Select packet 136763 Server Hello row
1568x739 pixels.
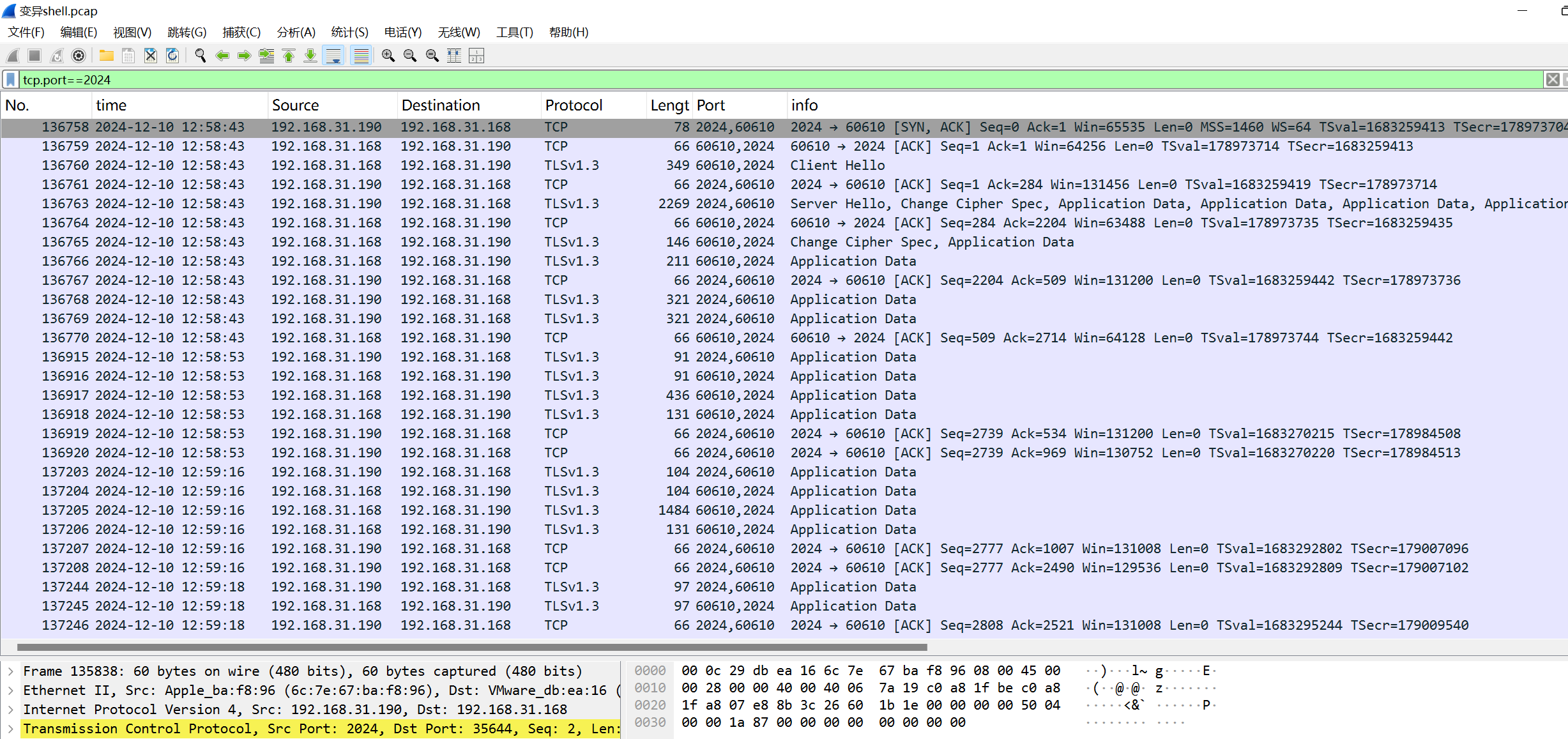[x=784, y=204]
